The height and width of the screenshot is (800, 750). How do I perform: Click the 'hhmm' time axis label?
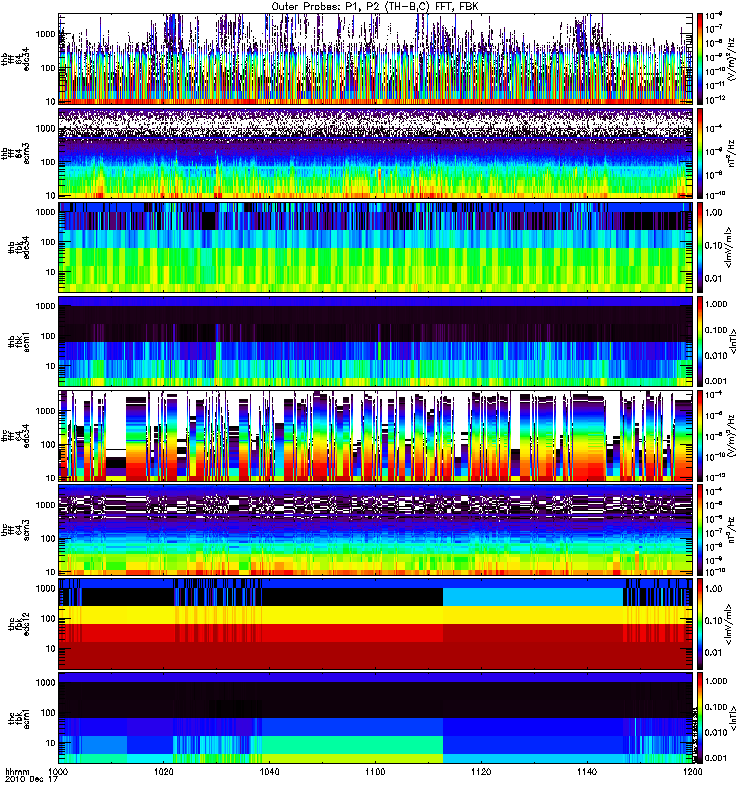[18, 771]
